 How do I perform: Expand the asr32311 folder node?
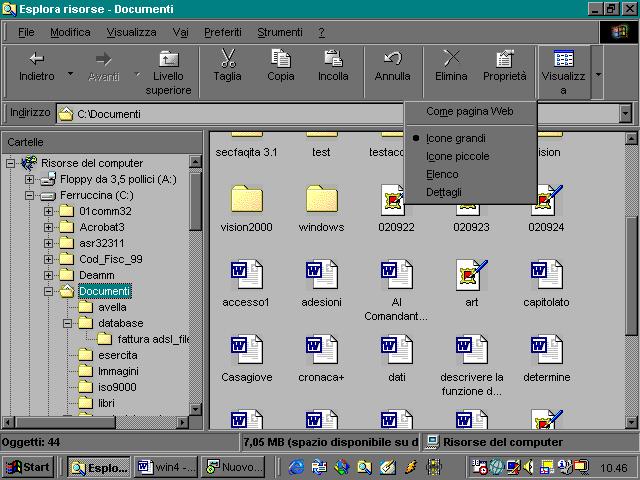pyautogui.click(x=48, y=243)
